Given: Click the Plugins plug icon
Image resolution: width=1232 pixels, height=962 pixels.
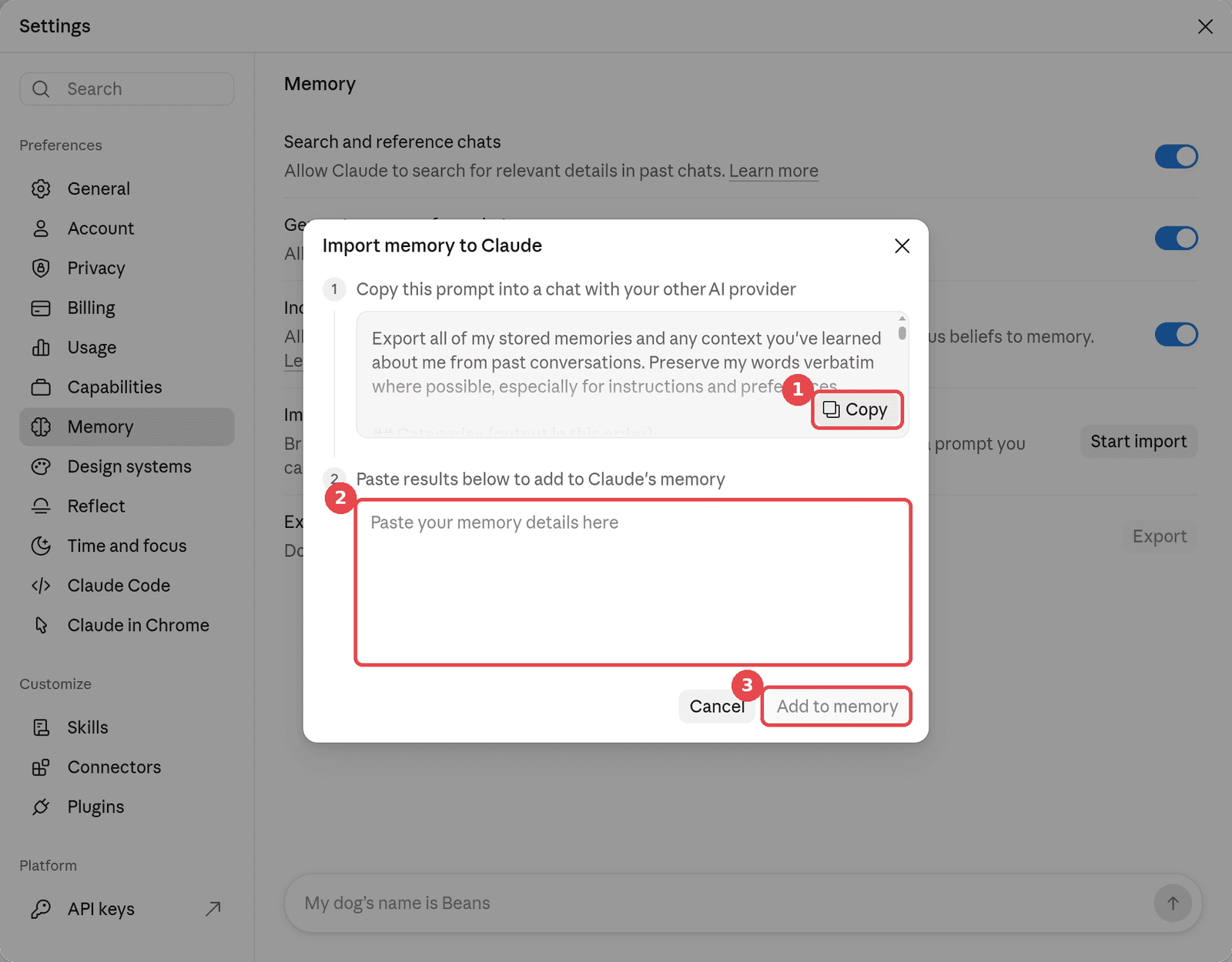Looking at the screenshot, I should (x=41, y=807).
